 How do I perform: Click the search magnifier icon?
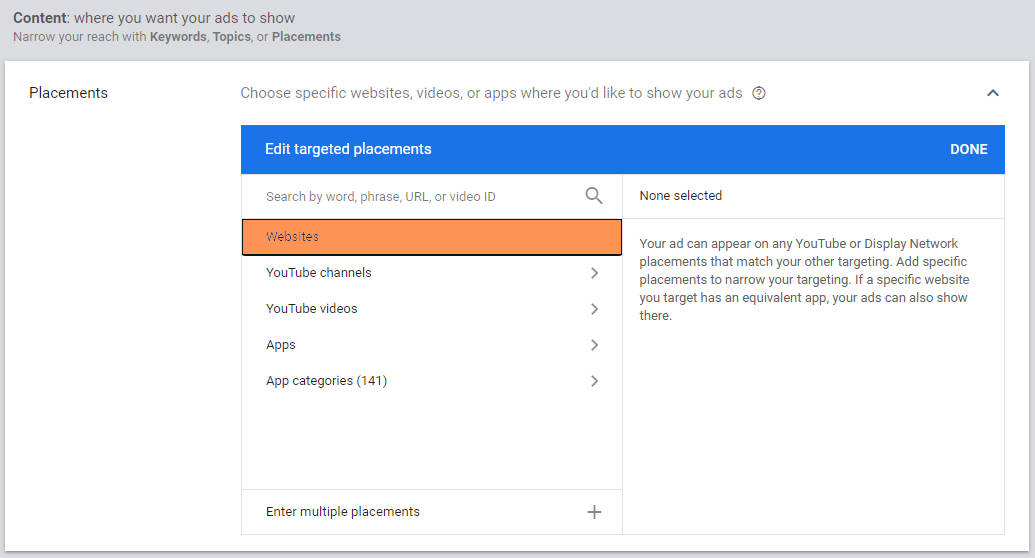(593, 195)
